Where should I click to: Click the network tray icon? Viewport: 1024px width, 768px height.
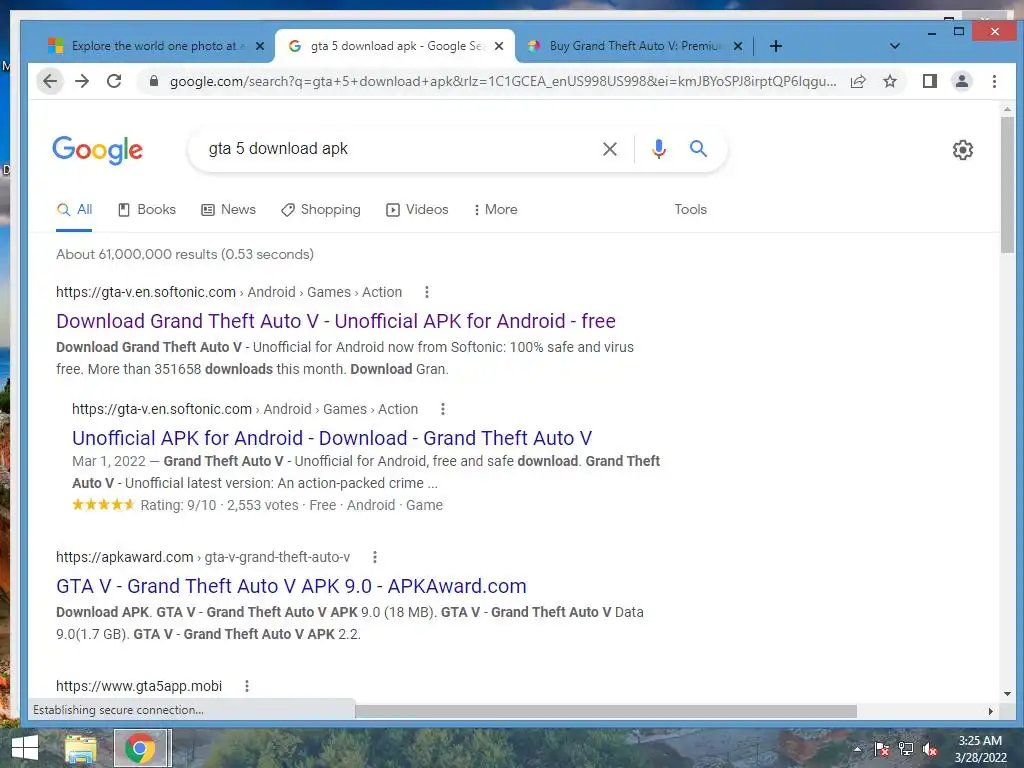[906, 749]
